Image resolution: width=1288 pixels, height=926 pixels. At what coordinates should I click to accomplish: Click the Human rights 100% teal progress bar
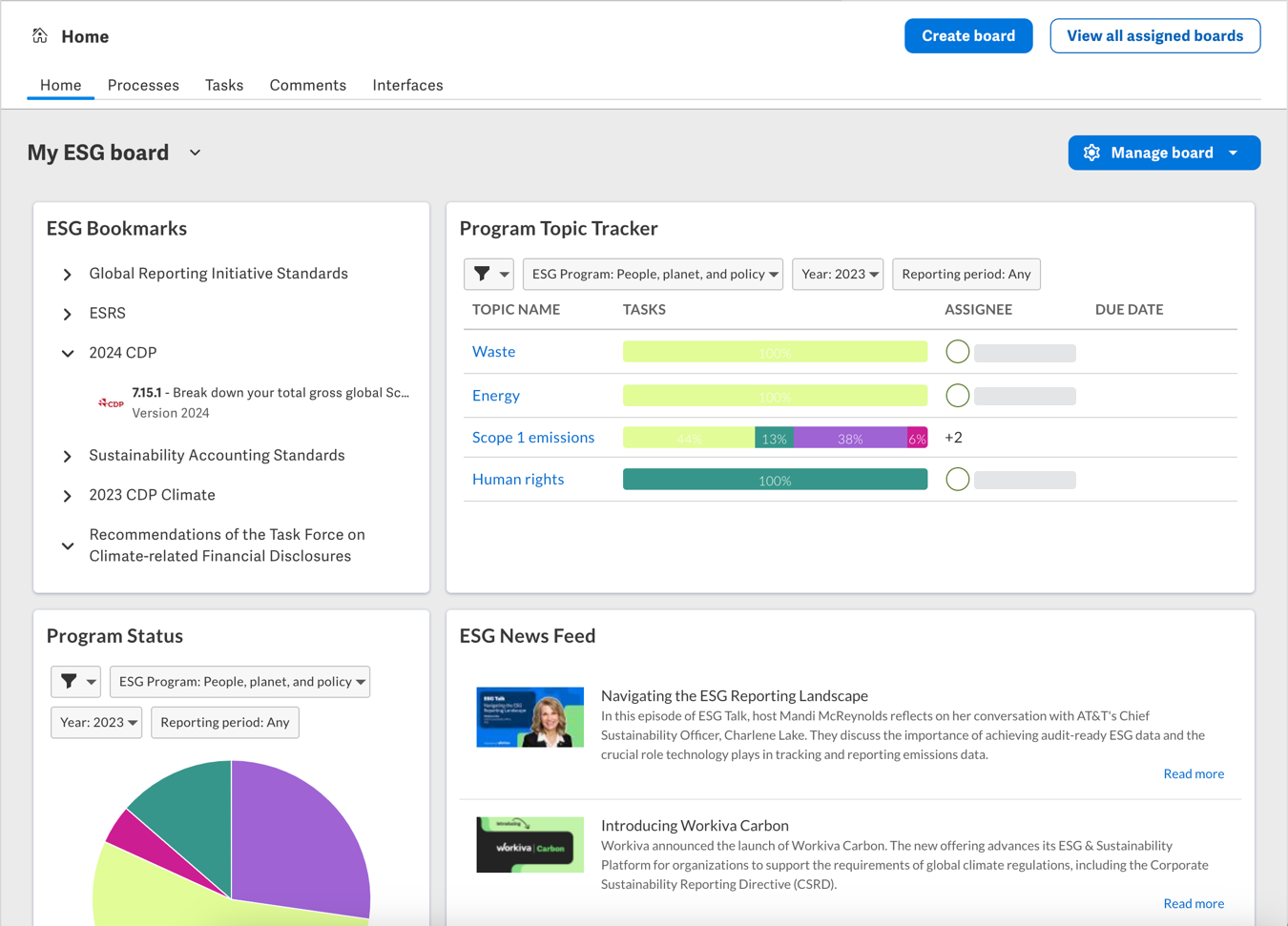point(775,480)
